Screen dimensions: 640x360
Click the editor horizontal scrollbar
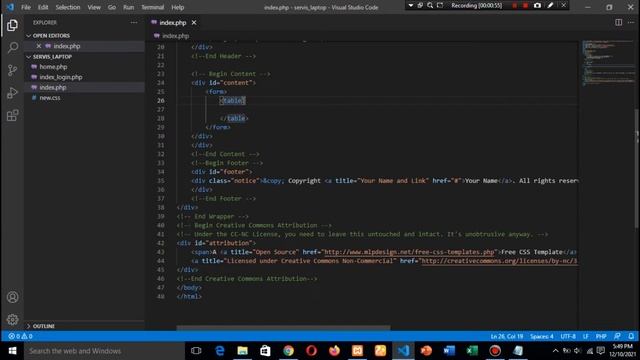pos(283,327)
